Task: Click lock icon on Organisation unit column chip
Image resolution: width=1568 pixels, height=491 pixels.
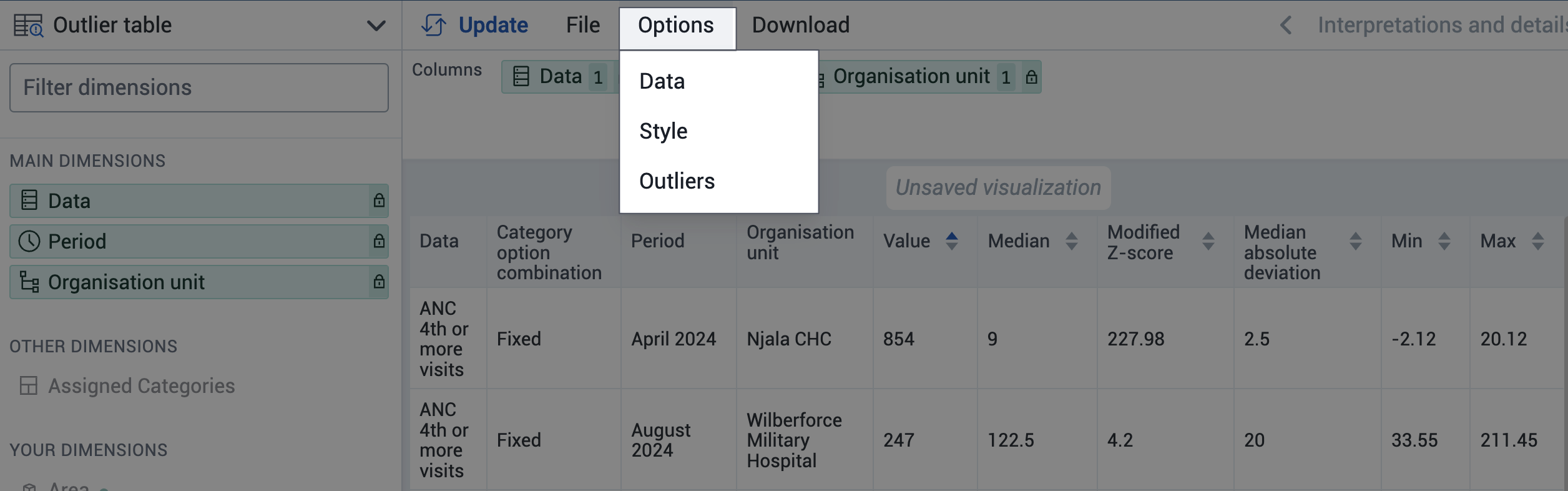Action: click(1032, 77)
